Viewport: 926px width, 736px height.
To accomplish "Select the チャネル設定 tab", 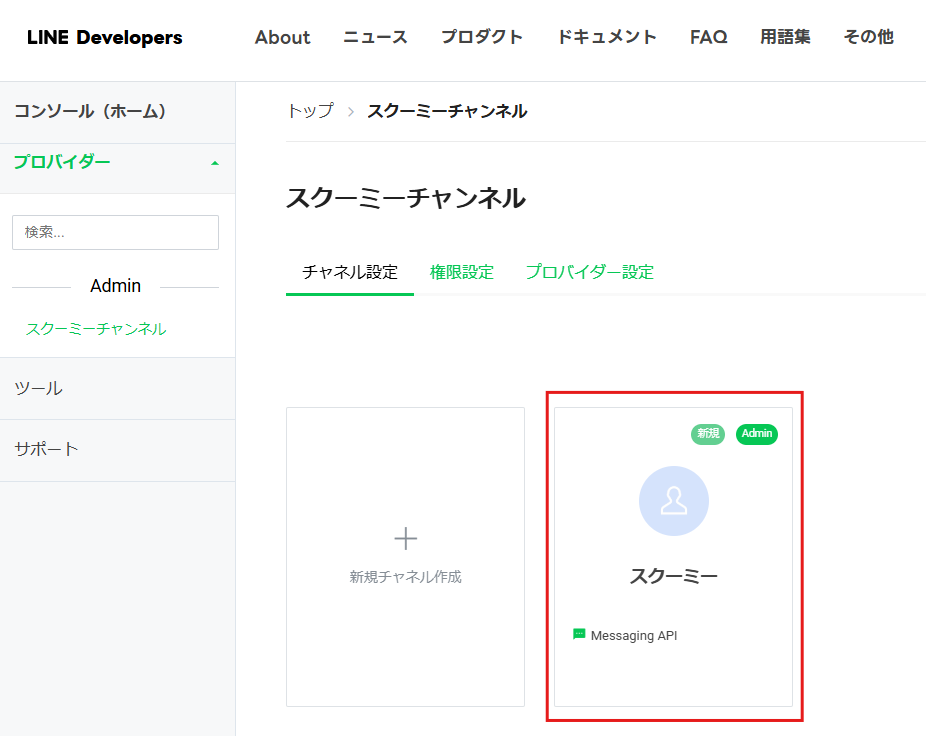I will (x=350, y=272).
